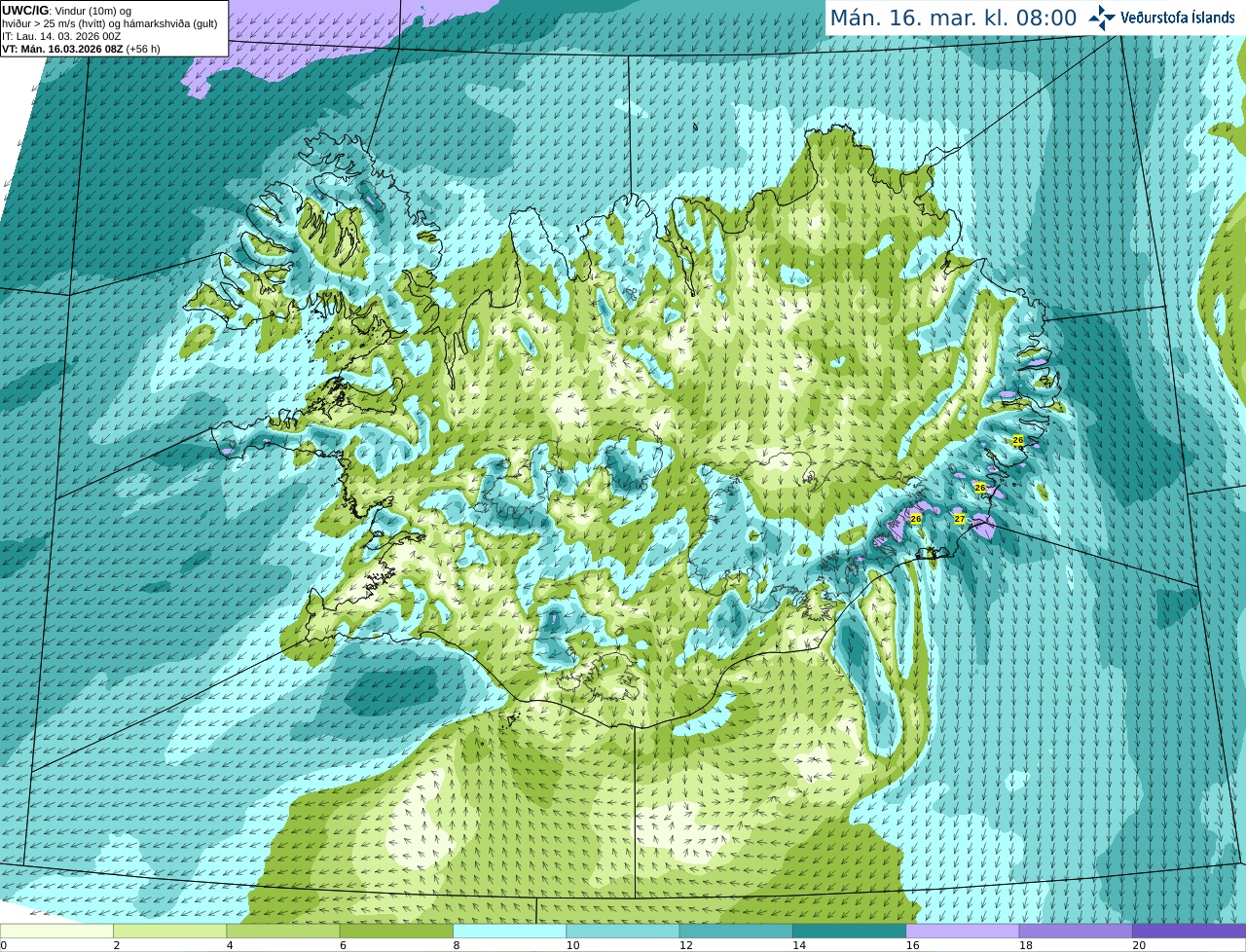Select the 18–20 m/s purple legend swatch
1246x952 pixels.
pyautogui.click(x=1076, y=931)
